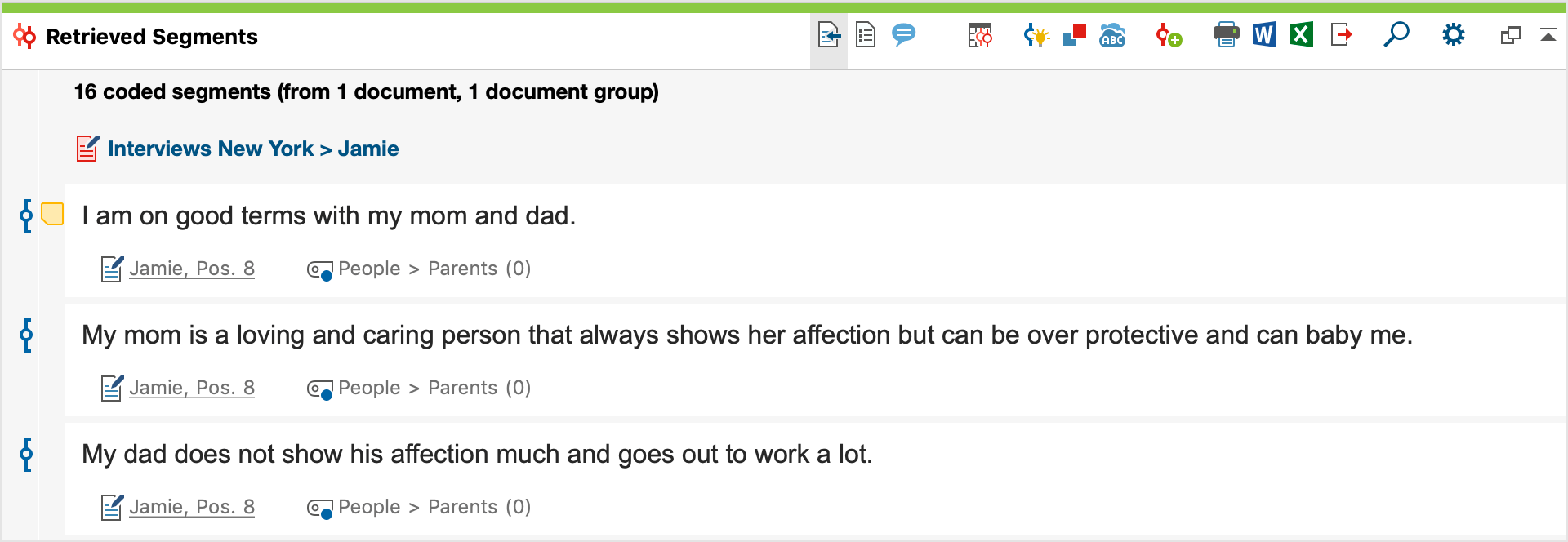1568x542 pixels.
Task: Undock the Retrieved Segments window
Action: (1510, 35)
